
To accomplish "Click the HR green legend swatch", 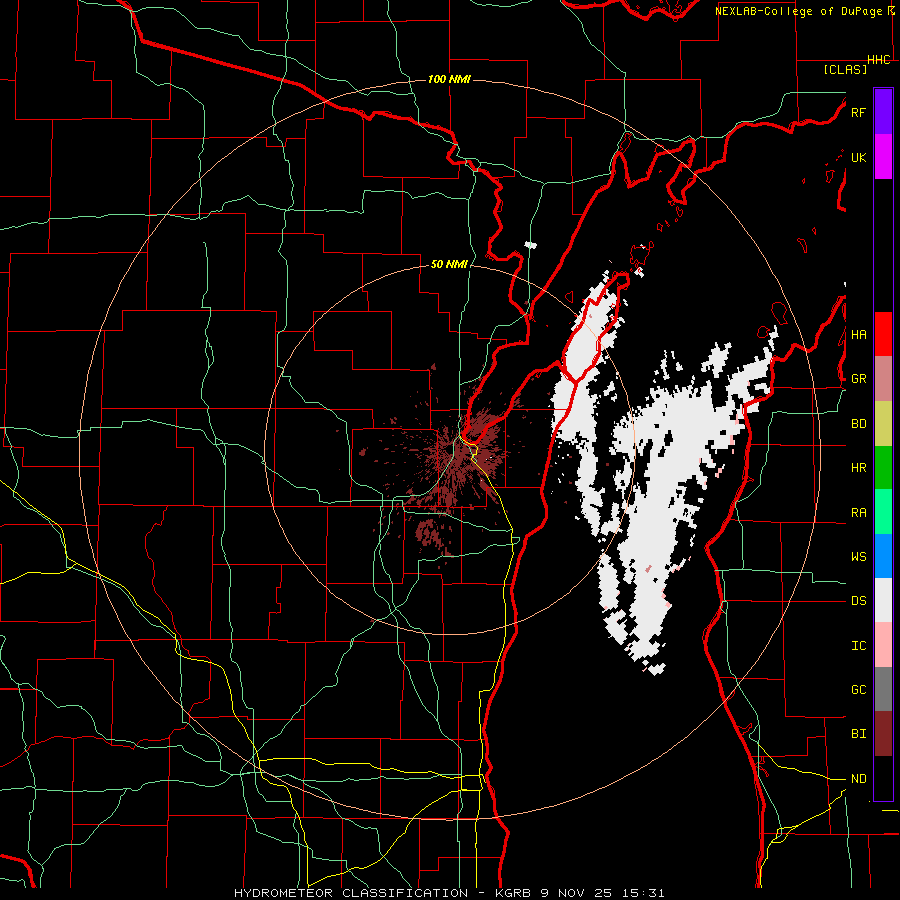I will pos(883,467).
